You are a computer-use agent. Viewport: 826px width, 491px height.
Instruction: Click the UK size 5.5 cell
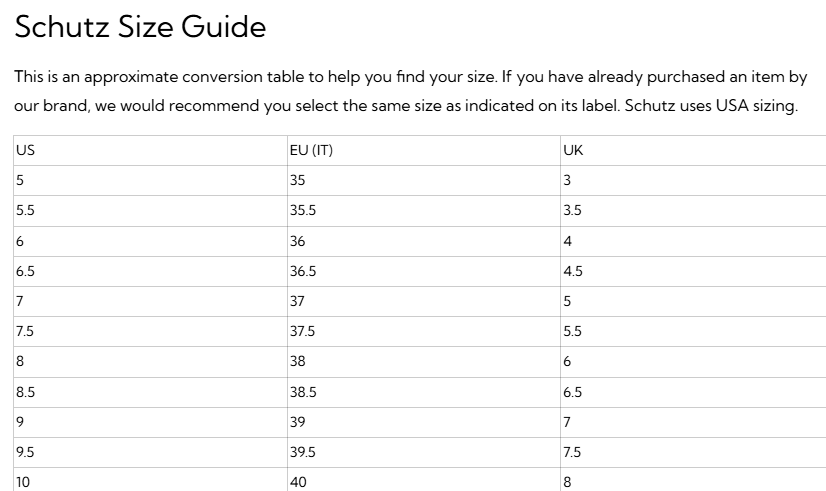[x=693, y=331]
